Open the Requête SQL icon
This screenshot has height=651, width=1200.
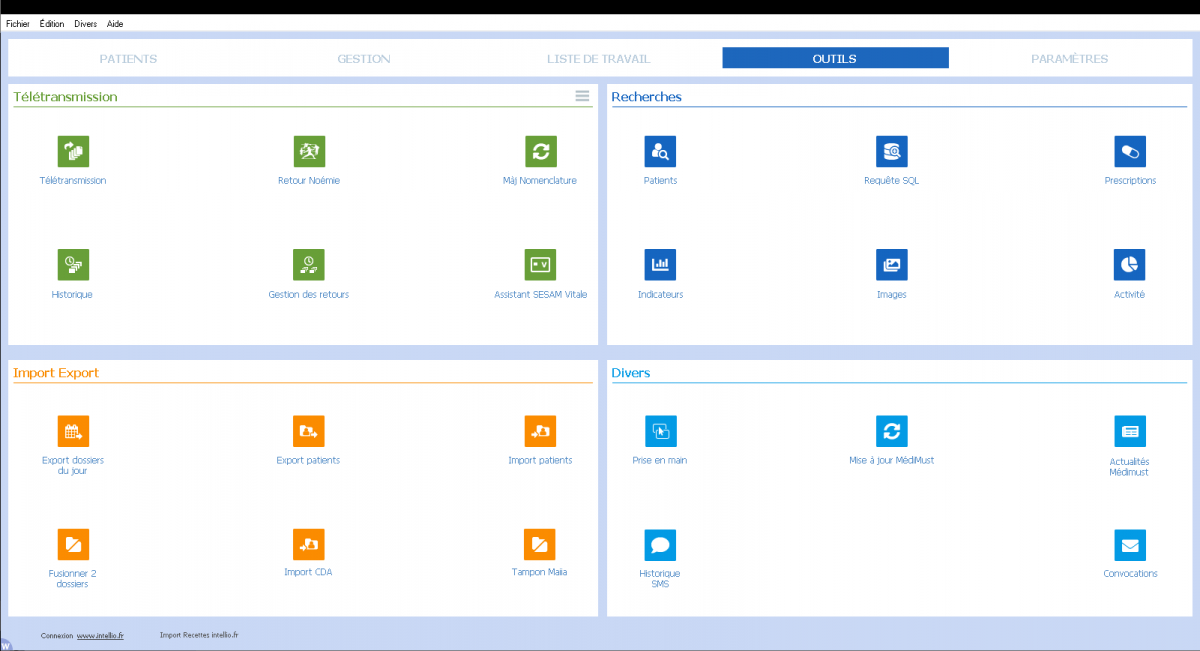pos(891,151)
